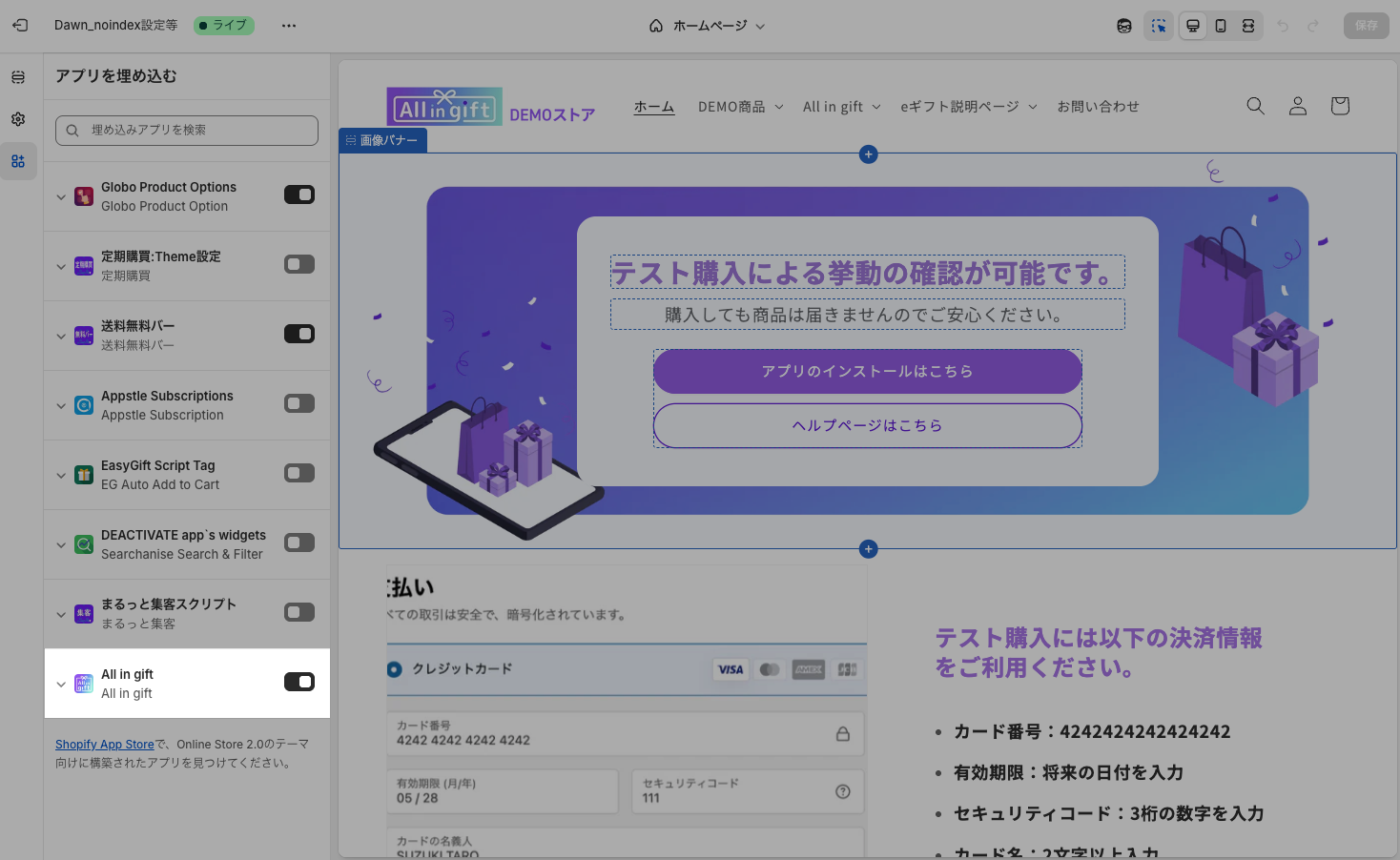Open the Theme settings gear icon
The height and width of the screenshot is (860, 1400).
pos(18,119)
